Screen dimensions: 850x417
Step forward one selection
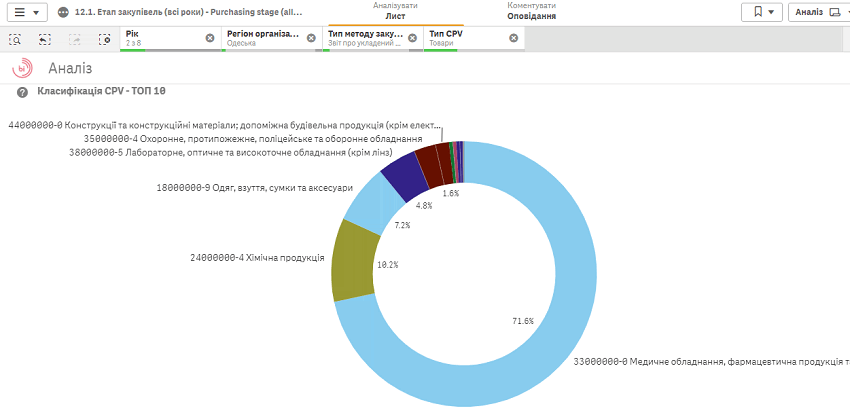tap(75, 39)
